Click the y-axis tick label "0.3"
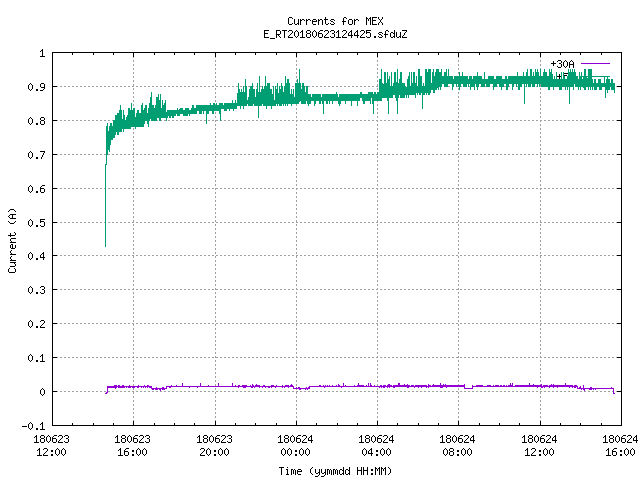The image size is (640, 480). 36,290
